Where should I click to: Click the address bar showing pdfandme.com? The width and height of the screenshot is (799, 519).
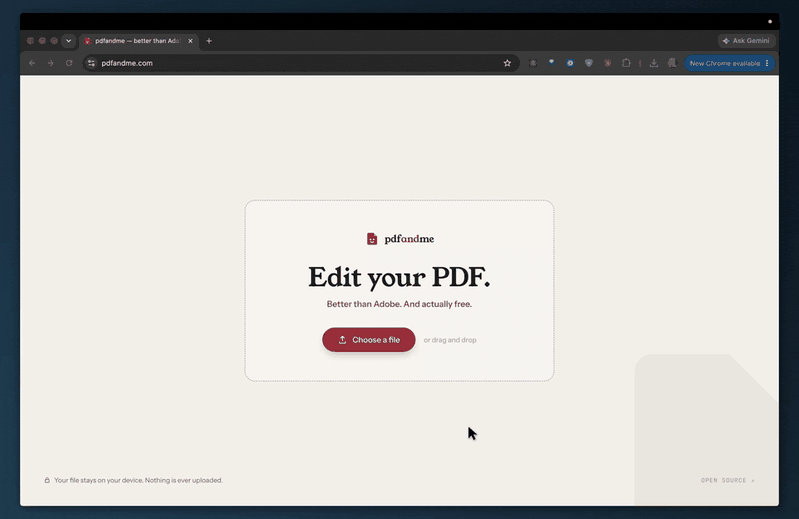tap(301, 63)
